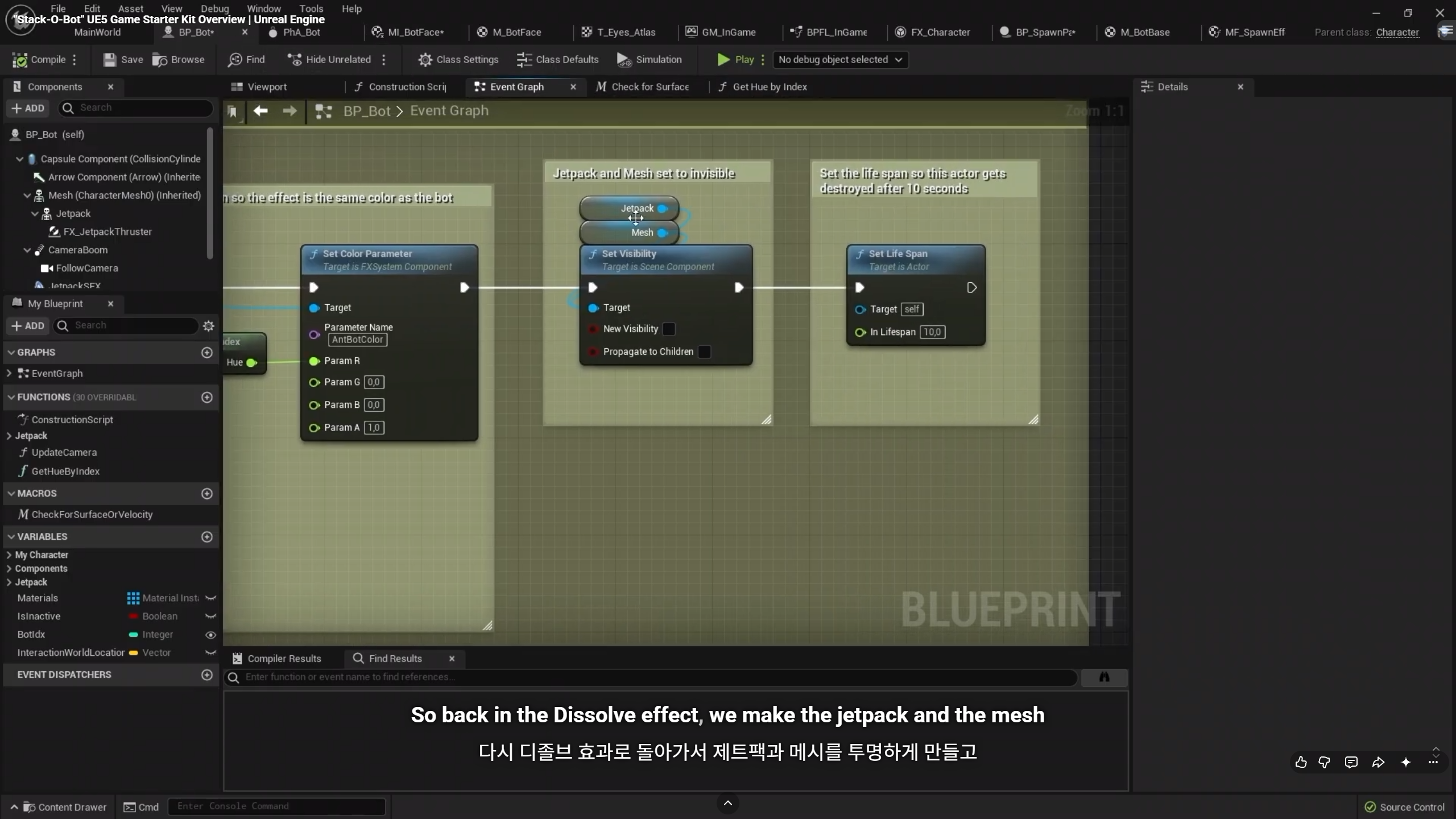Open My Blueprint settings gear
This screenshot has height=819, width=1456.
coord(209,326)
